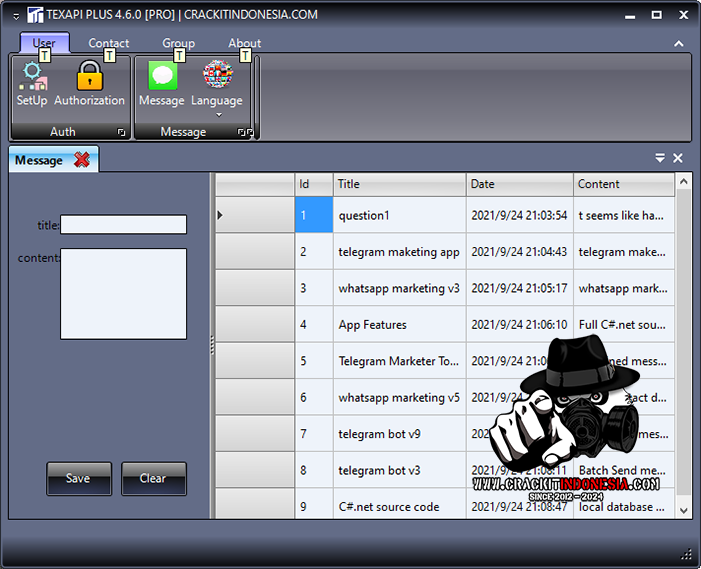The image size is (701, 569).
Task: Click the Authorization padlock icon
Action: [89, 77]
